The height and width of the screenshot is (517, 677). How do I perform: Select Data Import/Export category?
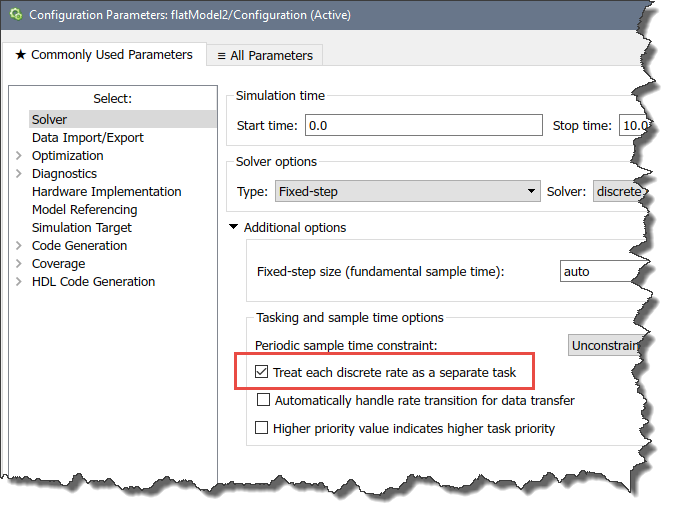tap(87, 138)
